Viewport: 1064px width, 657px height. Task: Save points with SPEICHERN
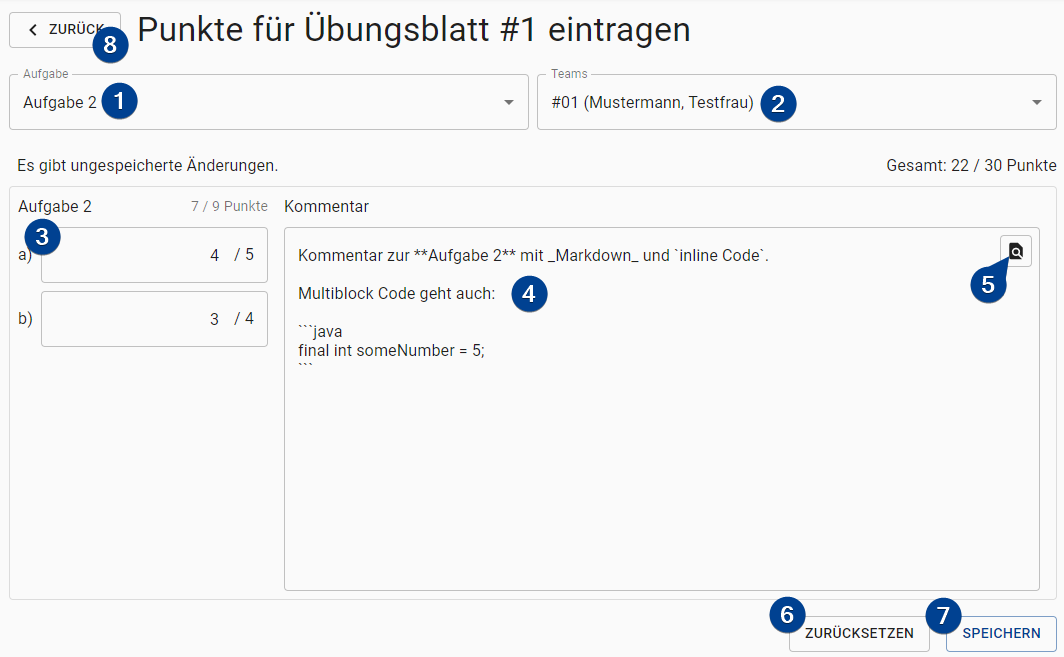pyautogui.click(x=1001, y=633)
